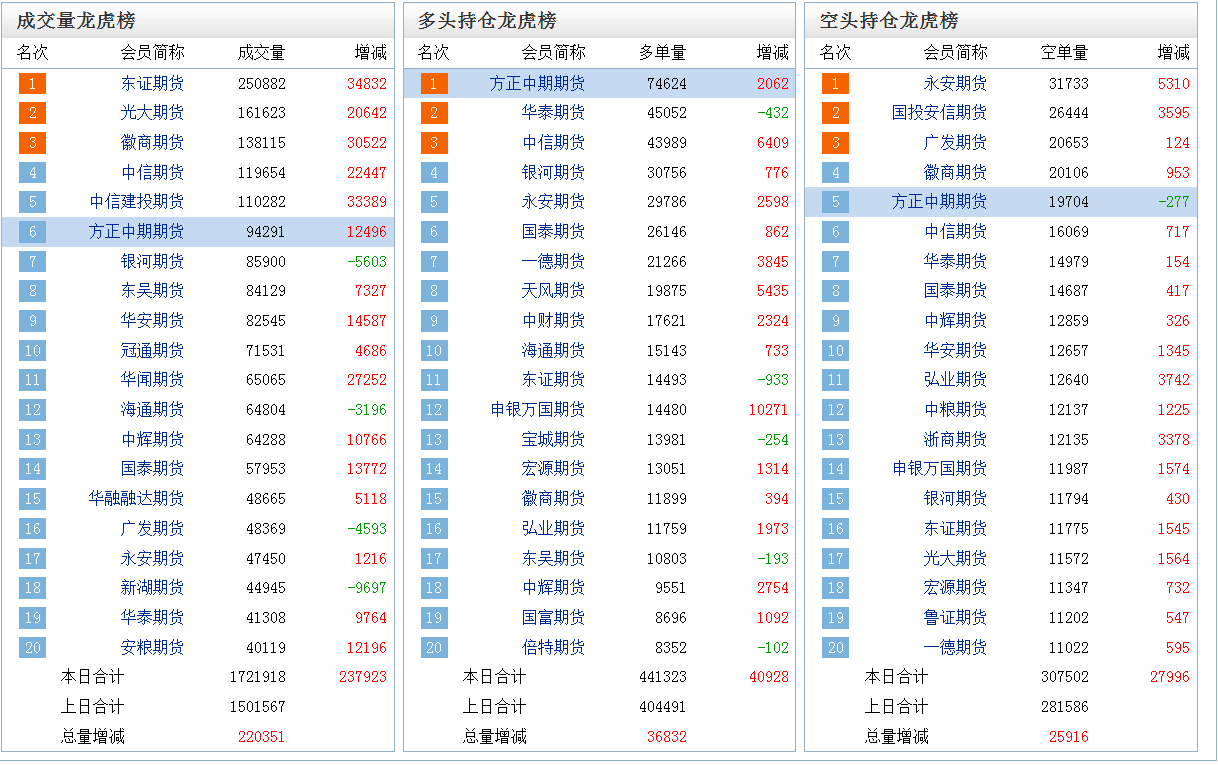Open 中粮期货 member link

[956, 410]
